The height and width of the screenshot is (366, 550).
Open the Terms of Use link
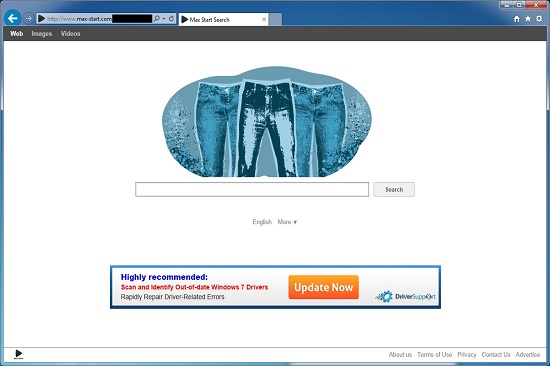click(435, 354)
